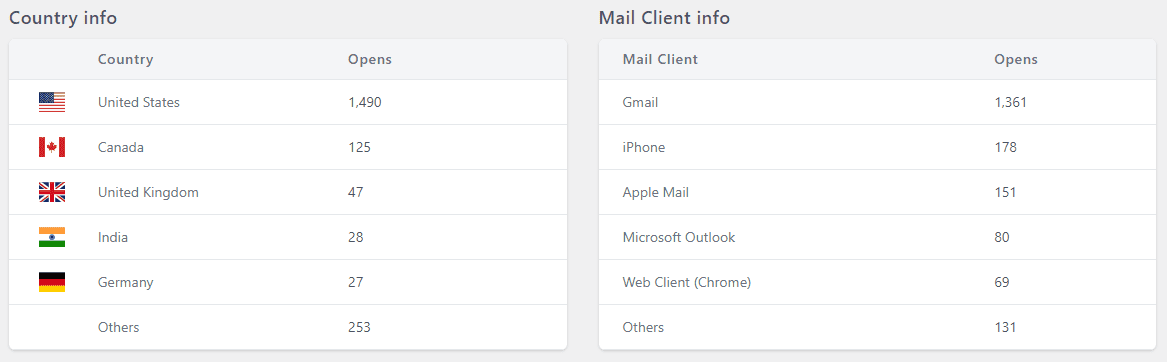The image size is (1167, 362).
Task: Click the Country info heading
Action: tap(63, 18)
